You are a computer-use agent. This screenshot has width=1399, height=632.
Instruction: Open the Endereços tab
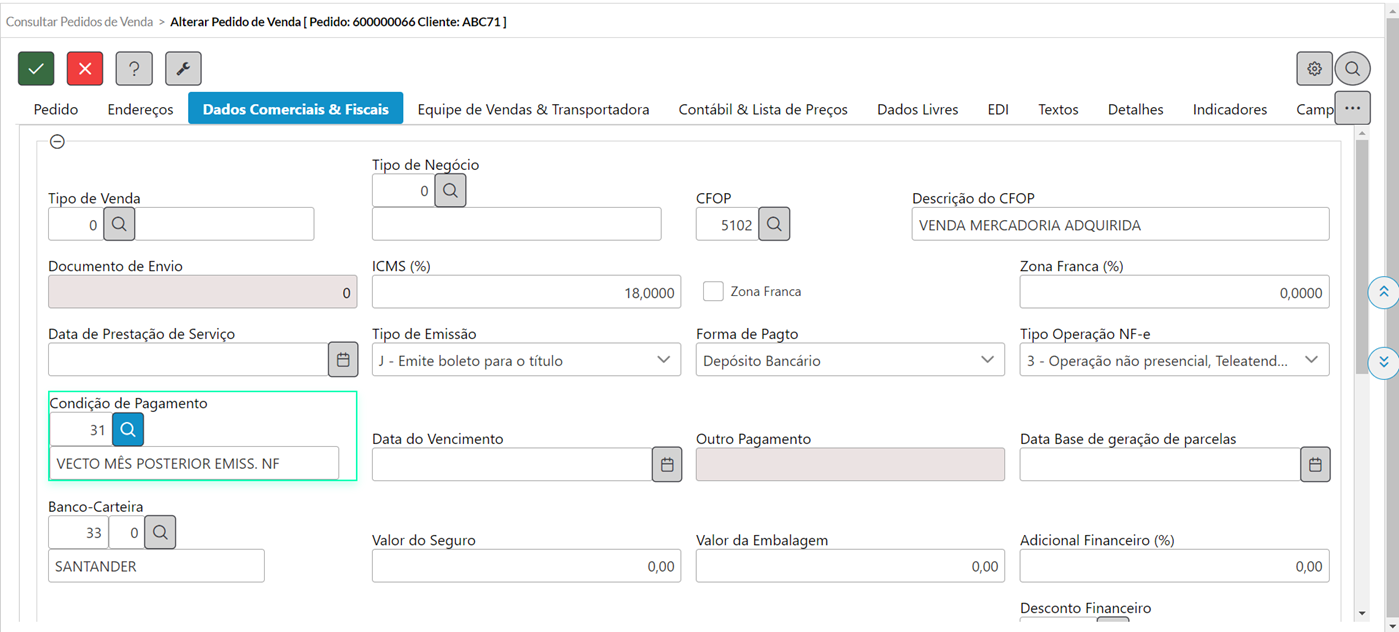click(140, 109)
